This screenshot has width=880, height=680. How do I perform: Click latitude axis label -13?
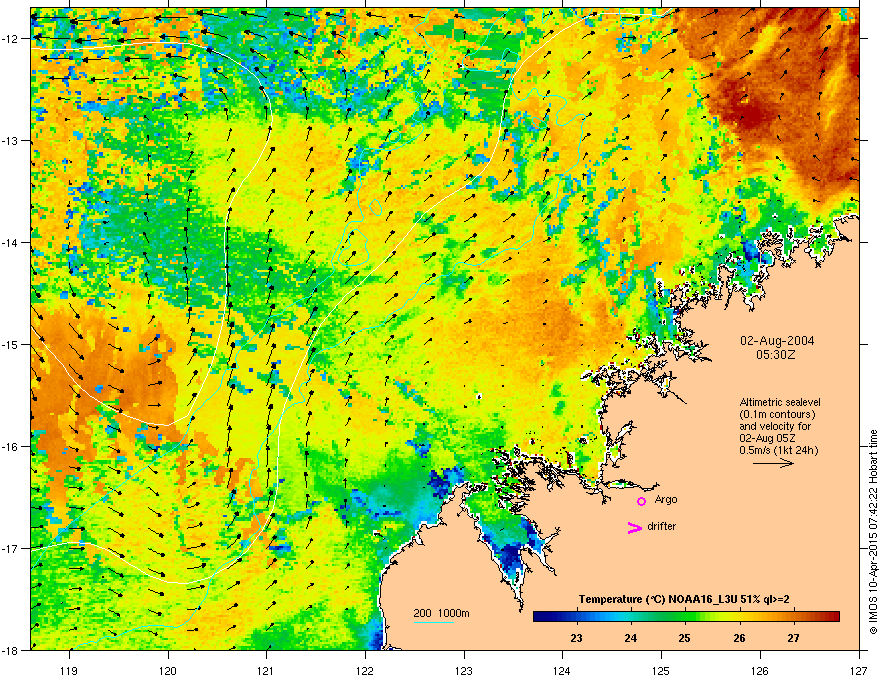click(11, 140)
